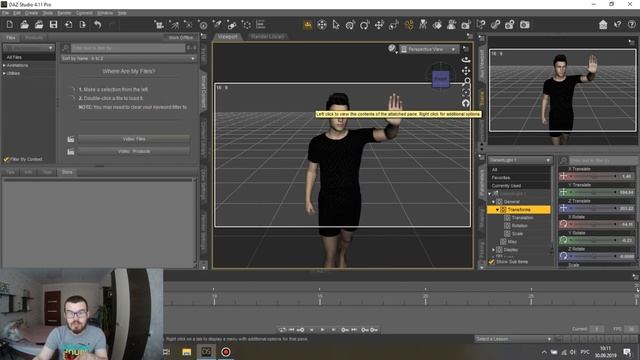Select the Translation subgroup
The width and height of the screenshot is (640, 360).
[522, 218]
